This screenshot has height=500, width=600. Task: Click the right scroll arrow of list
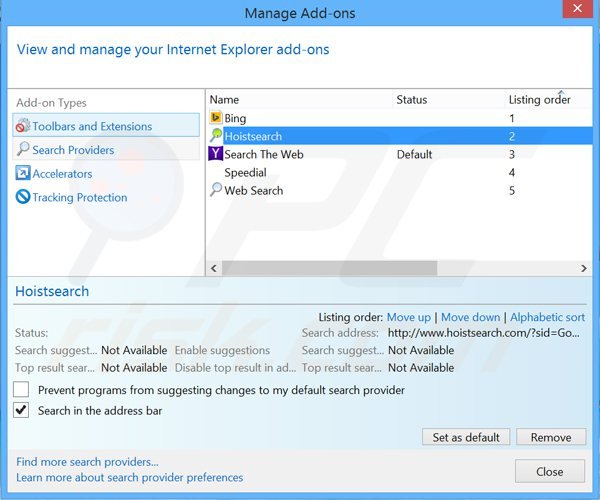[x=585, y=268]
